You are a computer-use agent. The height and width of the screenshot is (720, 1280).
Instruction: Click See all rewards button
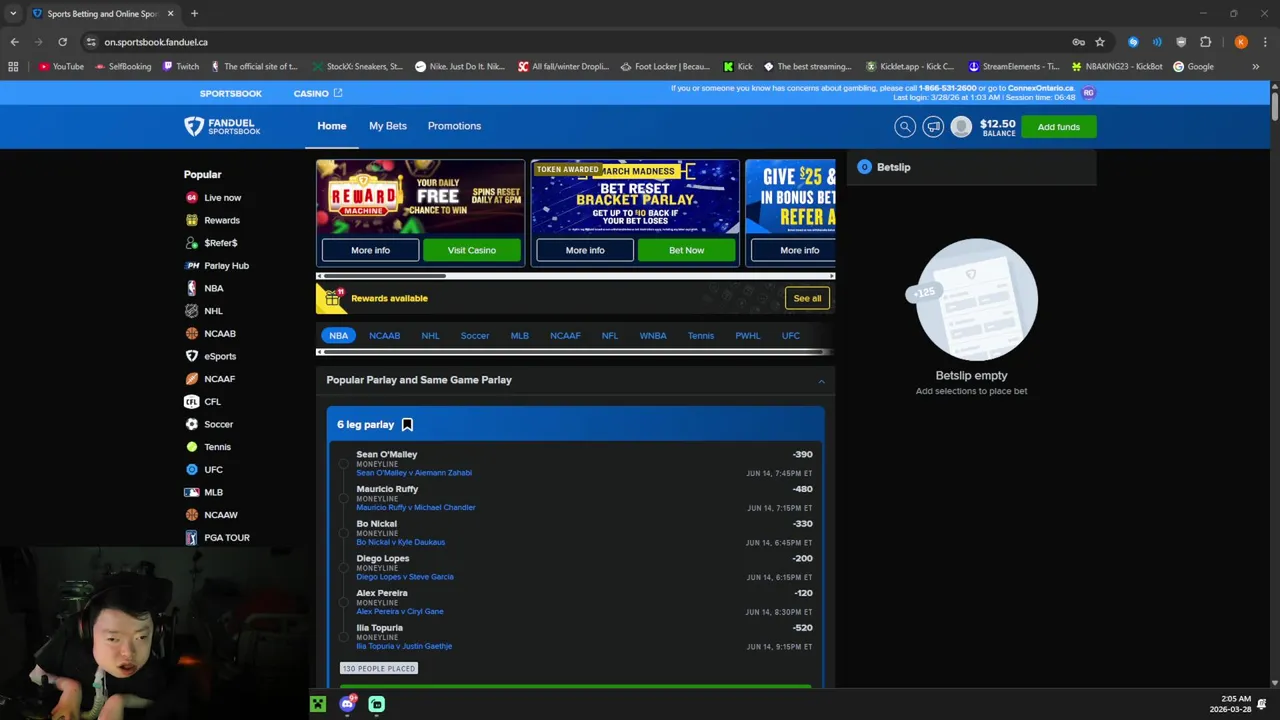click(x=807, y=298)
